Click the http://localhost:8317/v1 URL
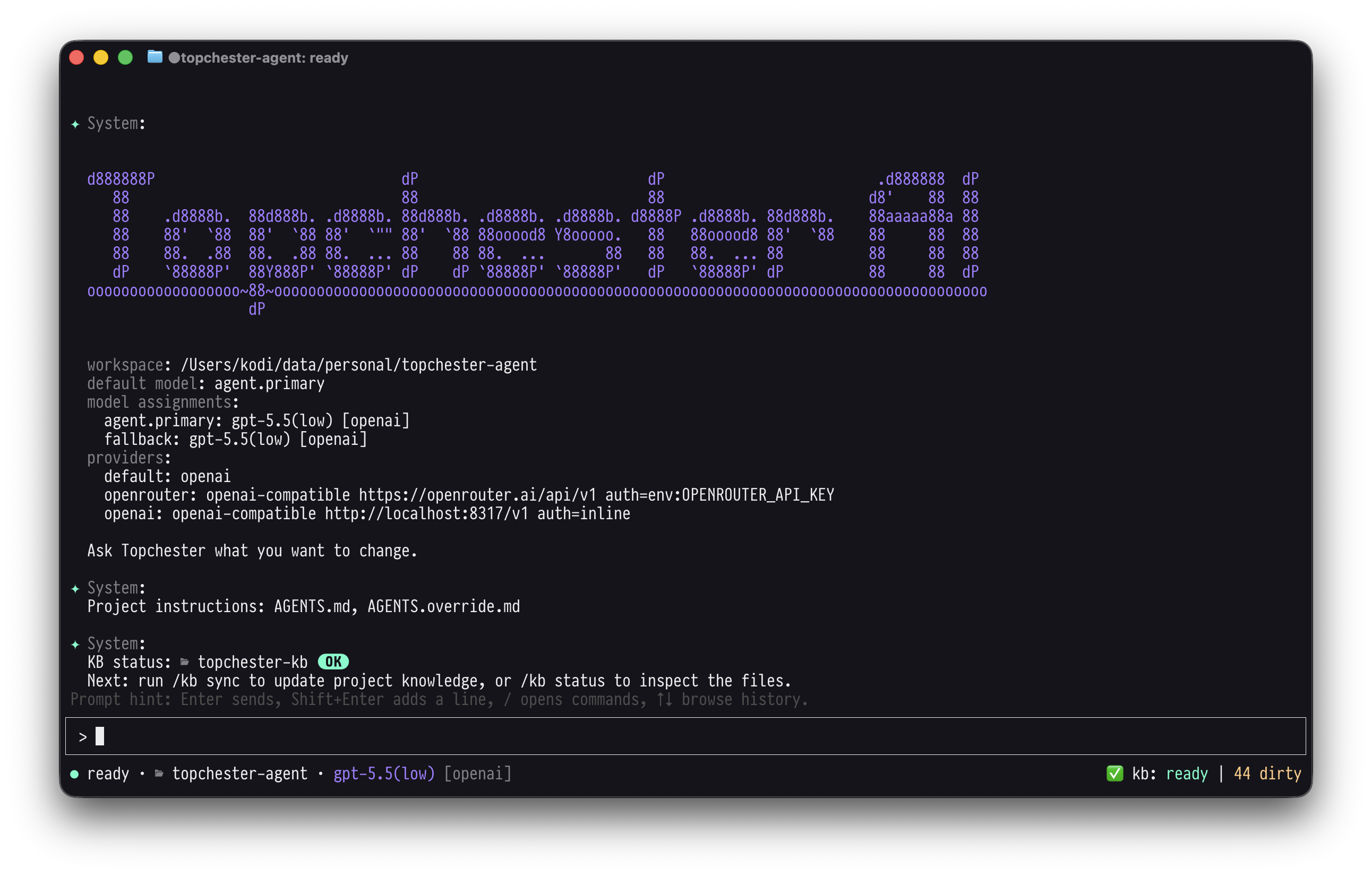The height and width of the screenshot is (876, 1372). tap(427, 514)
